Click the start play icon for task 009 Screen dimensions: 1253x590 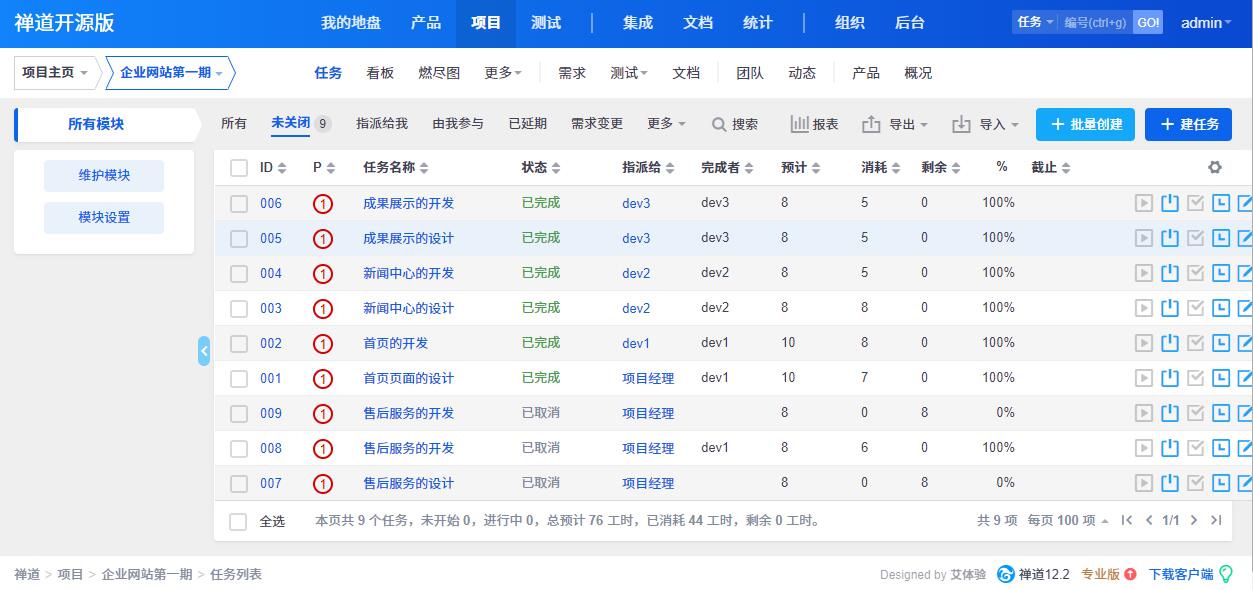tap(1144, 413)
